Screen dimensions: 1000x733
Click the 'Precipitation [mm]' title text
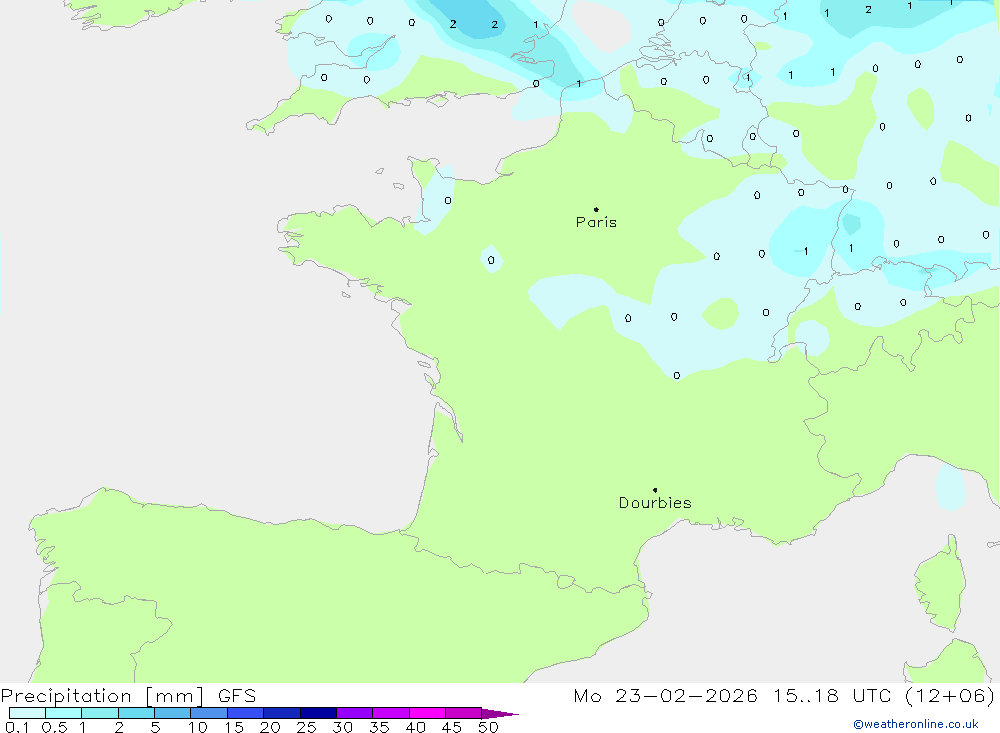click(x=102, y=696)
